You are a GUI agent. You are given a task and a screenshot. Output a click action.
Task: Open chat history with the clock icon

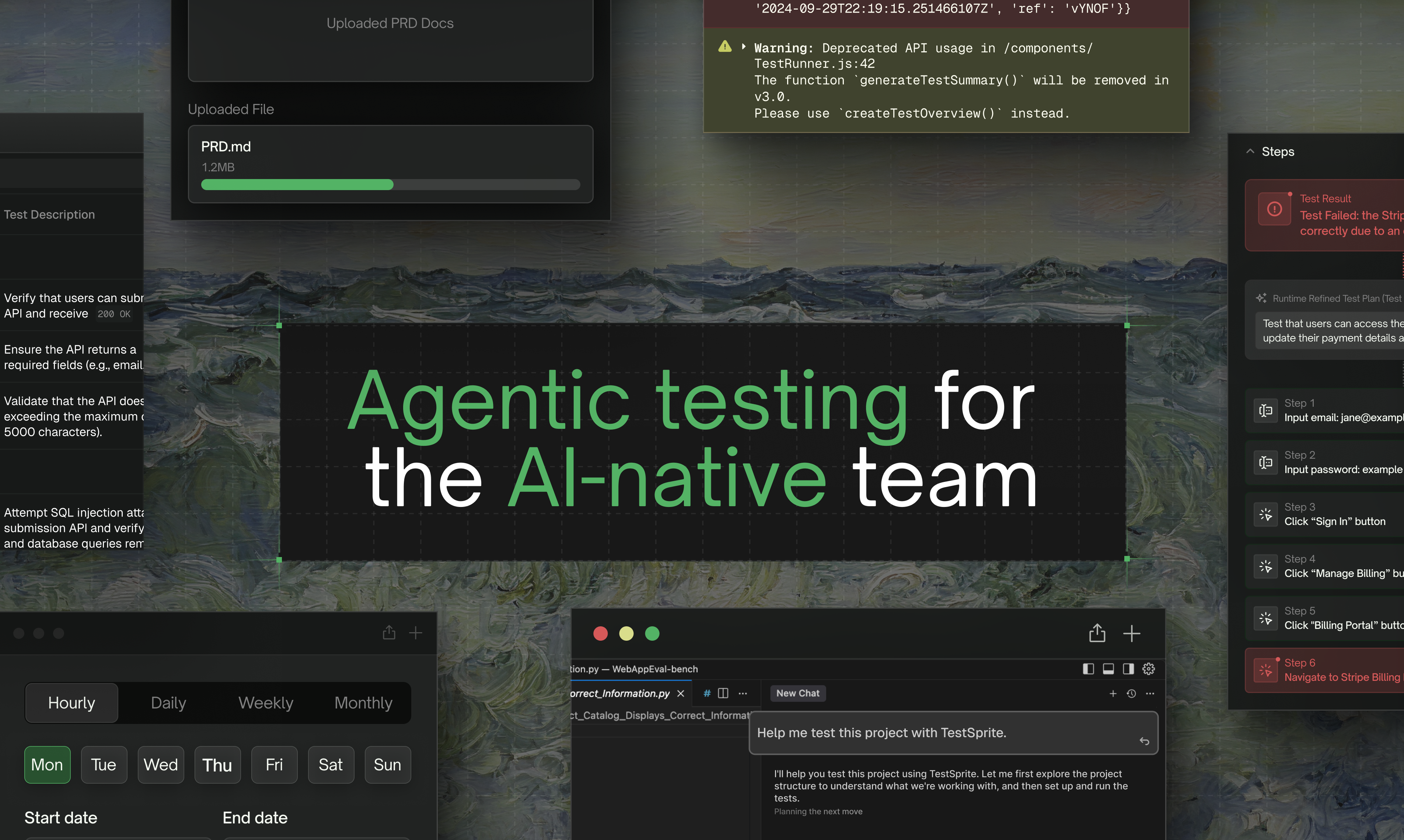tap(1131, 694)
